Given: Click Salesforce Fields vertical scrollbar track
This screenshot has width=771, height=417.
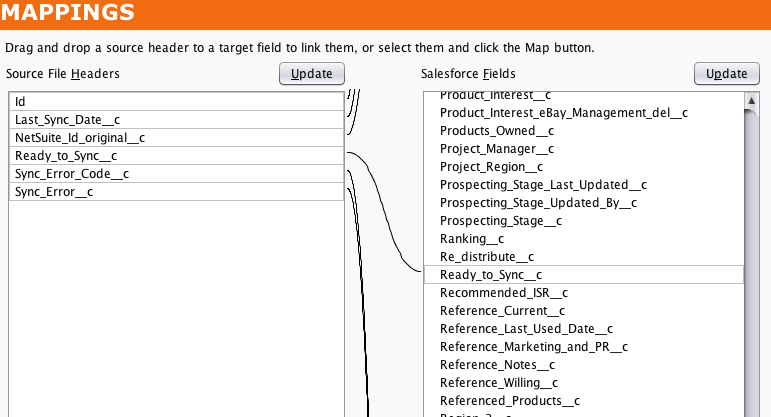Looking at the screenshot, I should click(750, 300).
